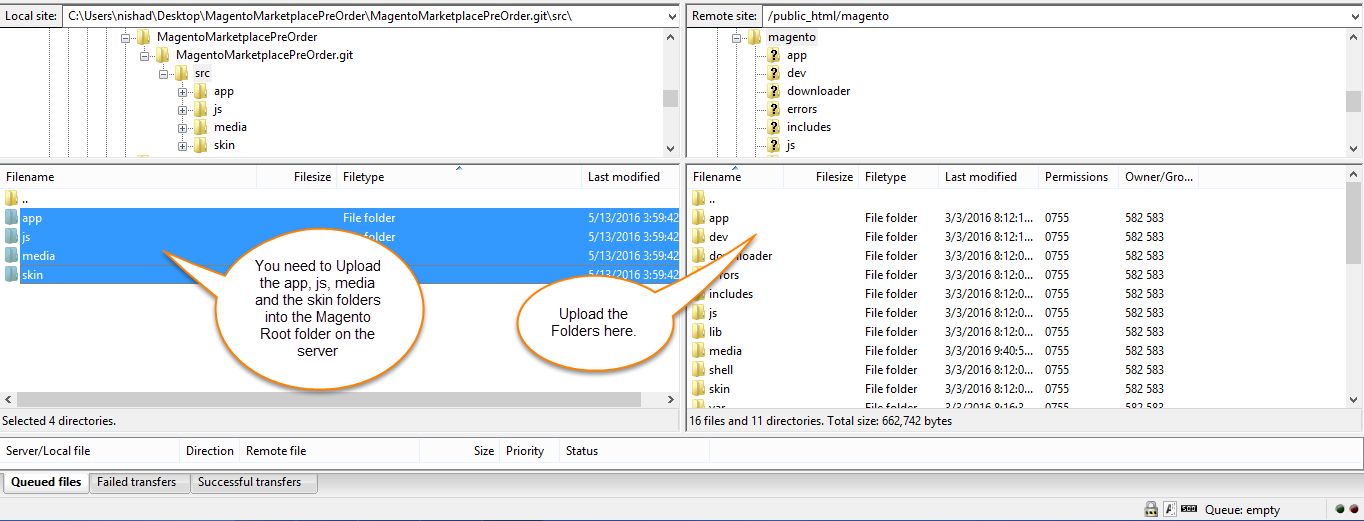The height and width of the screenshot is (521, 1364).
Task: Select the media folder in remote file list
Action: click(725, 351)
